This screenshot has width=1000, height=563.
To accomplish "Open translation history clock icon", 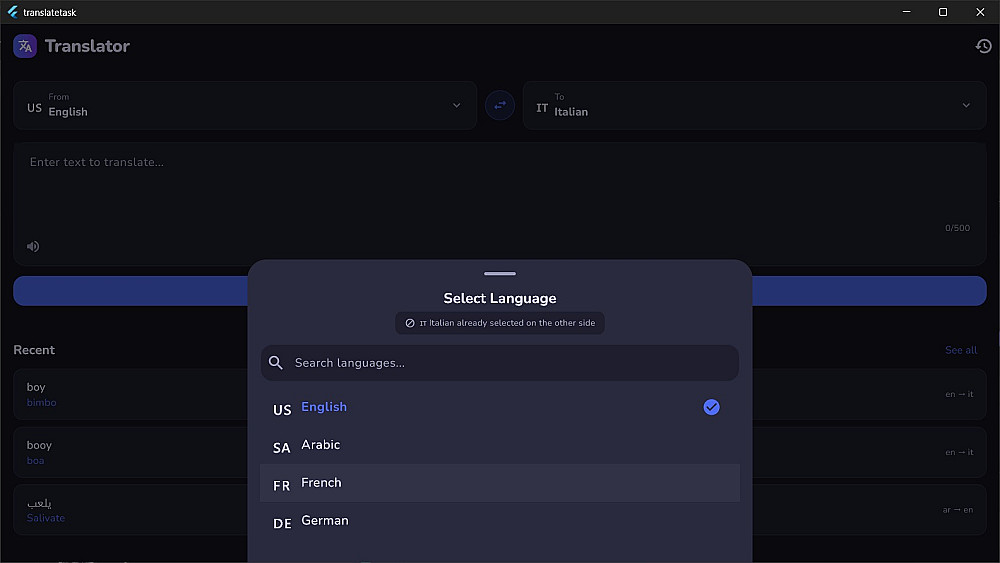I will tap(983, 46).
